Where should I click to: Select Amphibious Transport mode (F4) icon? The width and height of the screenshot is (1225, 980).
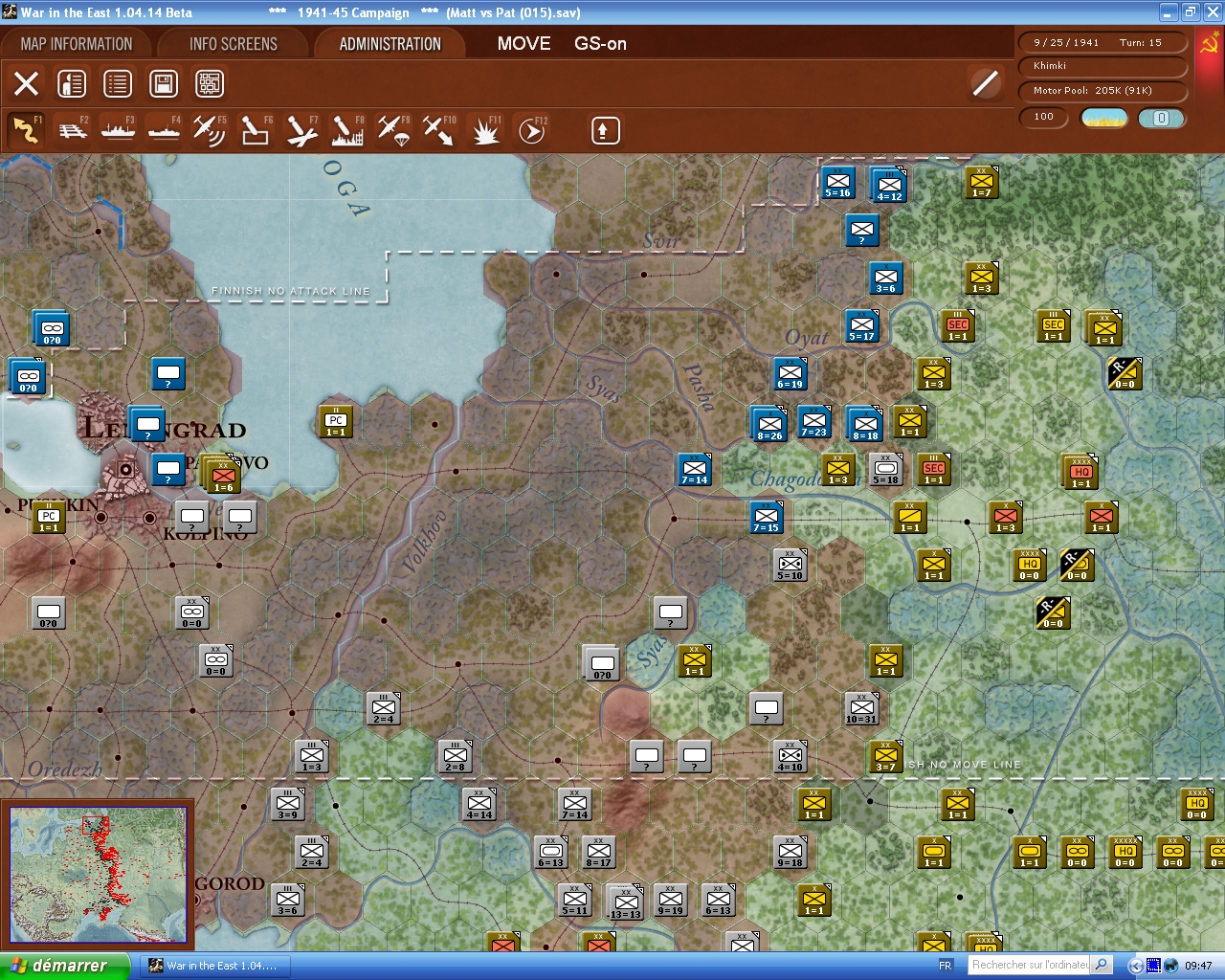[164, 130]
